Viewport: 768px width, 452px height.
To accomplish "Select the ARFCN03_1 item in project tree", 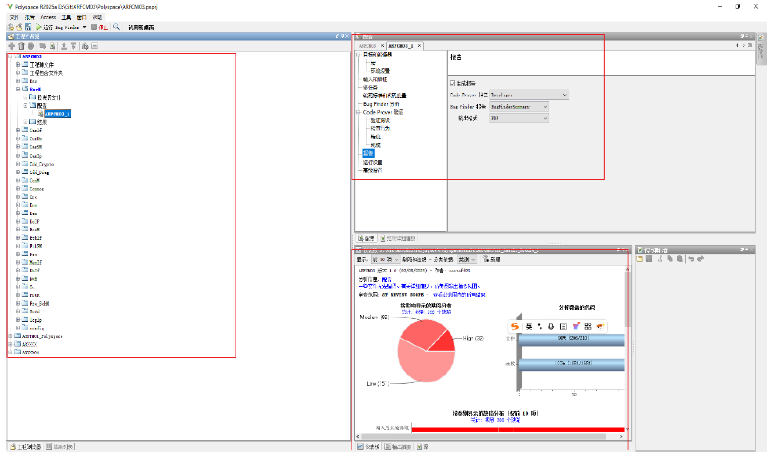I will pyautogui.click(x=57, y=113).
